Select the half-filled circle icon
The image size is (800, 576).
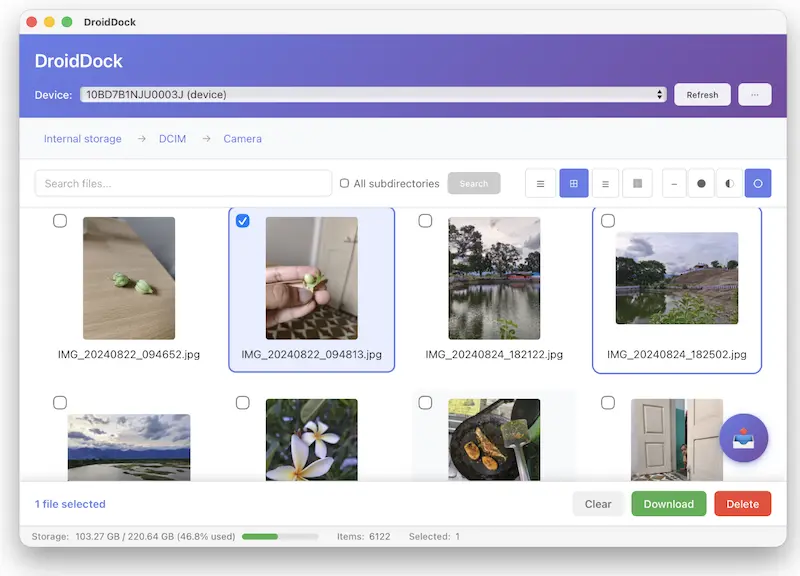point(729,183)
